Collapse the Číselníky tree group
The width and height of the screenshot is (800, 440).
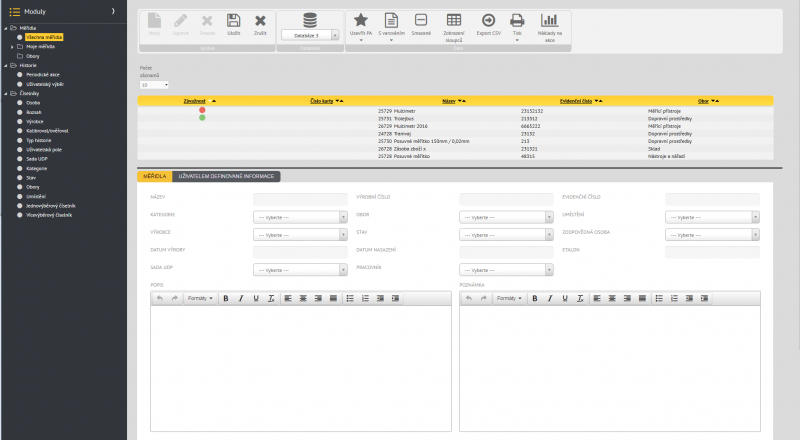click(x=6, y=93)
